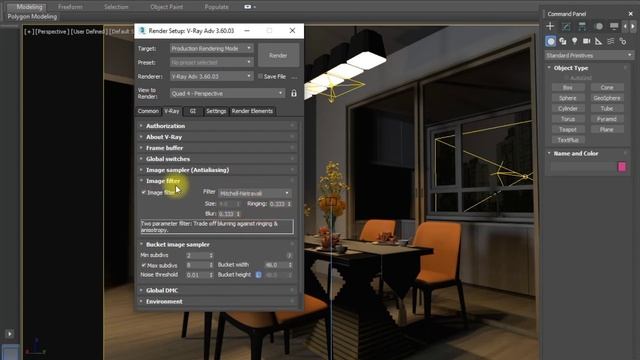Select the Lights category icon
This screenshot has height=360, width=640.
[575, 41]
